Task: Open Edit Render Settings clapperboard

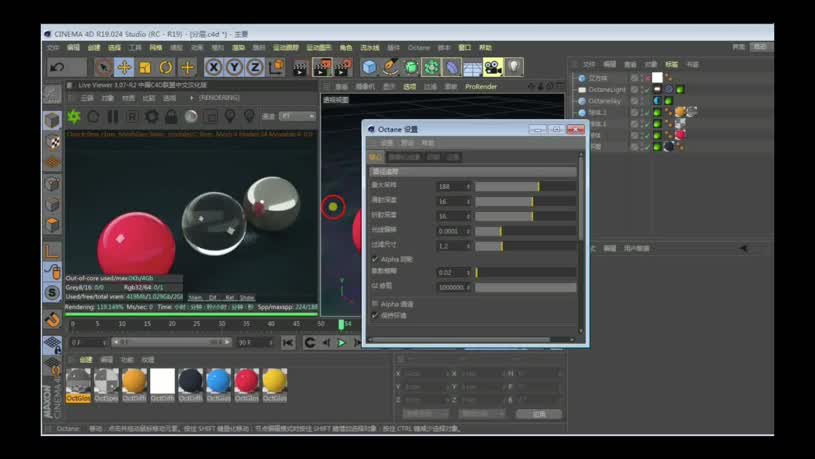Action: 343,68
